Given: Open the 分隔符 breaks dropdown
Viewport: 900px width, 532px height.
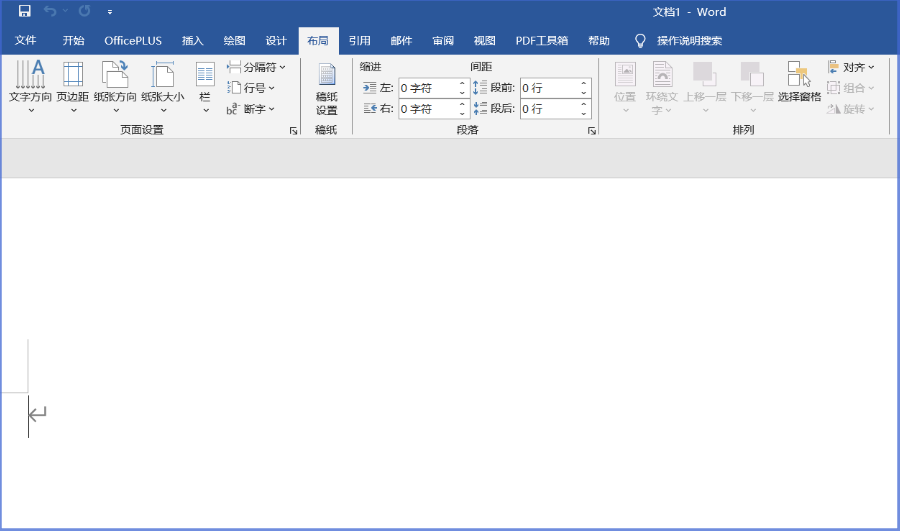Looking at the screenshot, I should tap(257, 67).
